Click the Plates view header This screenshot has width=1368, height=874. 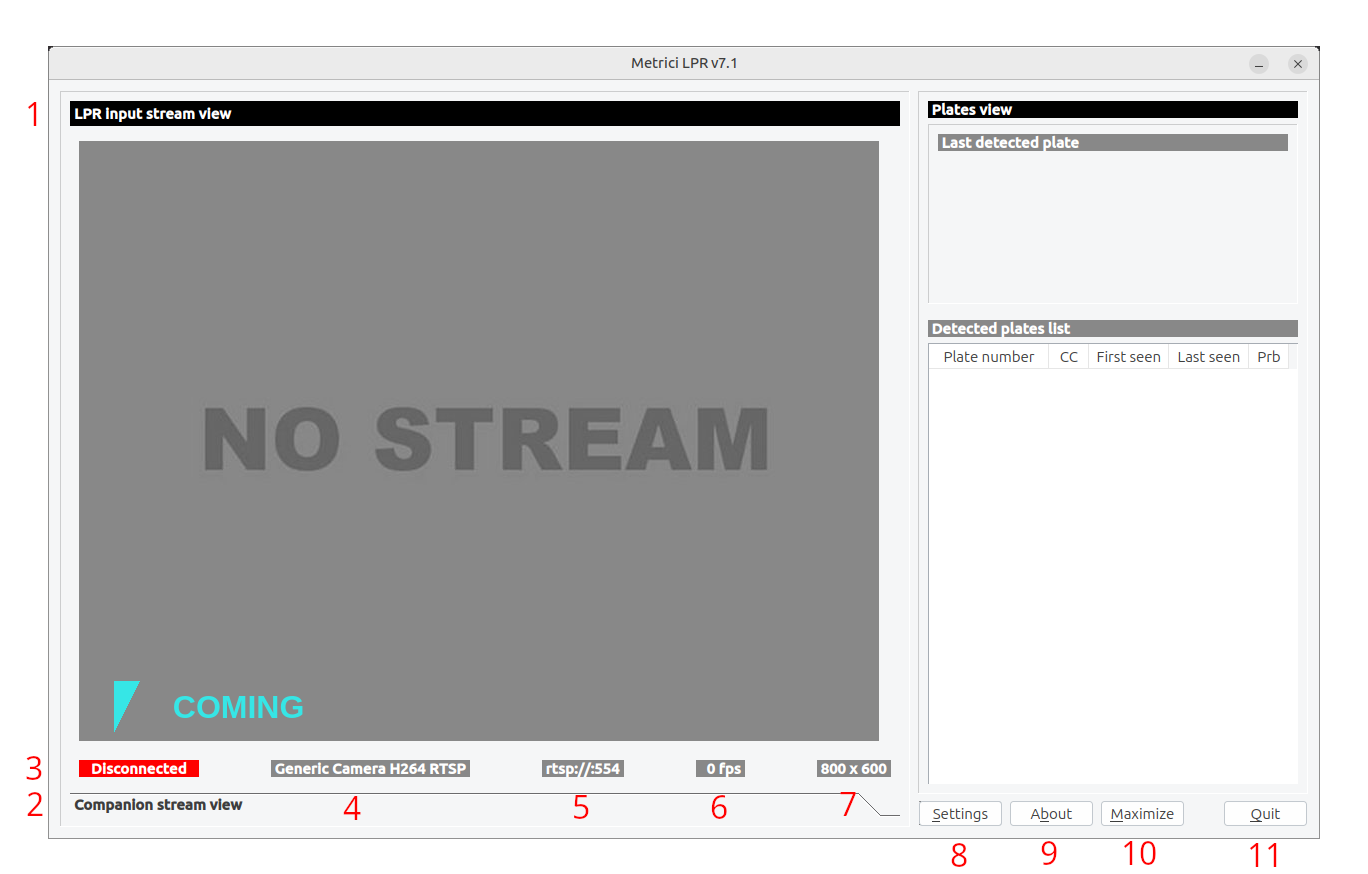[1113, 110]
